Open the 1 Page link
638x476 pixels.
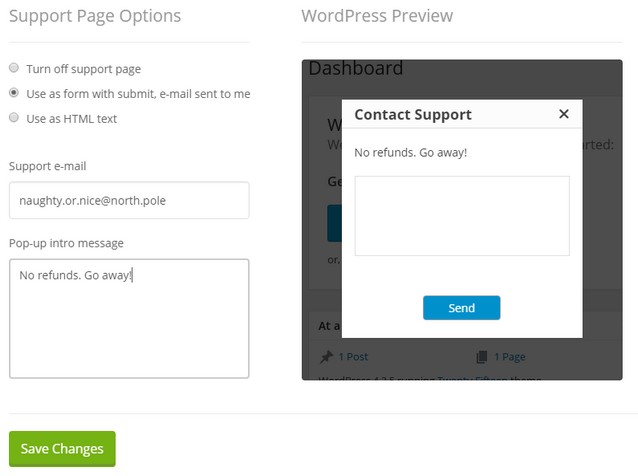(x=508, y=356)
